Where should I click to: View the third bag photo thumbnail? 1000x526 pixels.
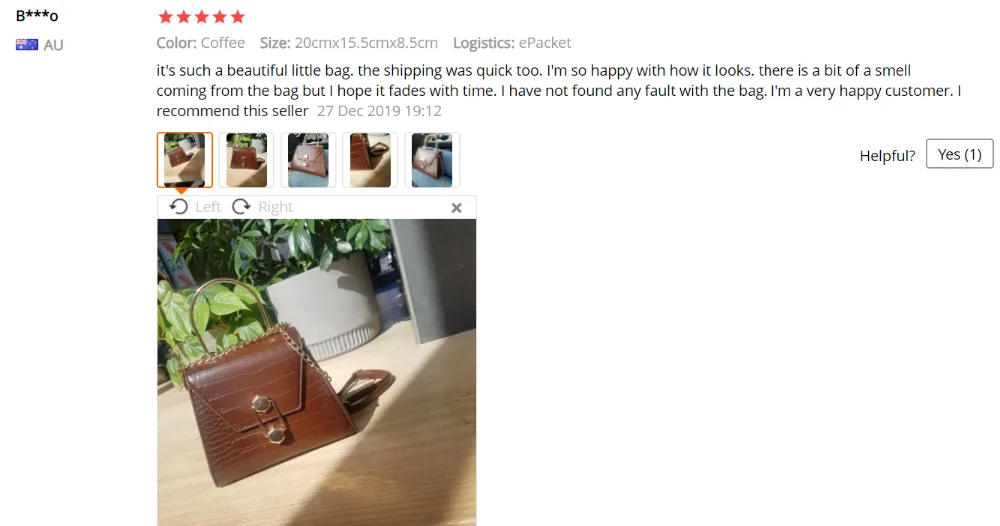[x=308, y=159]
